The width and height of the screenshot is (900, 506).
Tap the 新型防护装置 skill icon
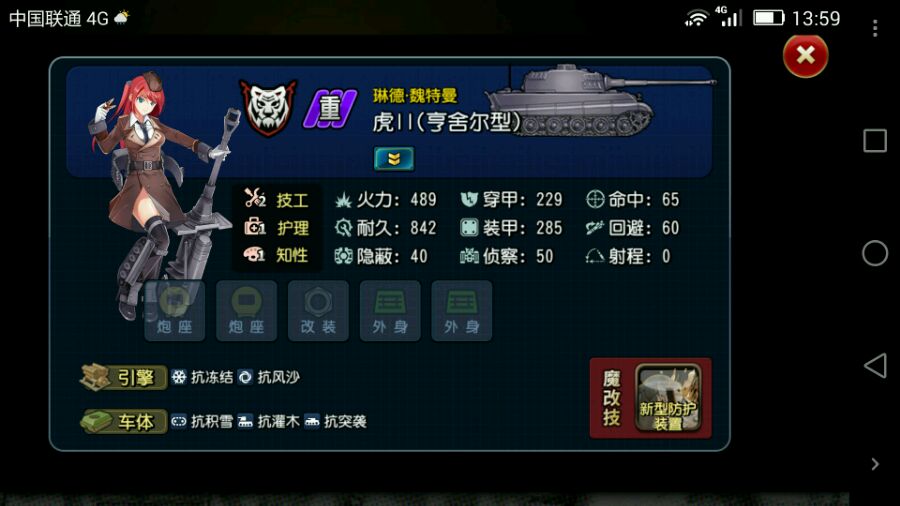click(x=668, y=398)
